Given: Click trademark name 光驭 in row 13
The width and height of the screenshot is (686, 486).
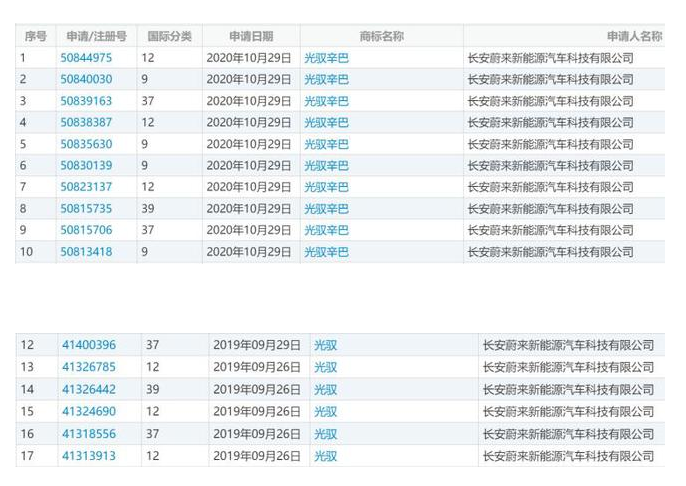Looking at the screenshot, I should pyautogui.click(x=326, y=367).
